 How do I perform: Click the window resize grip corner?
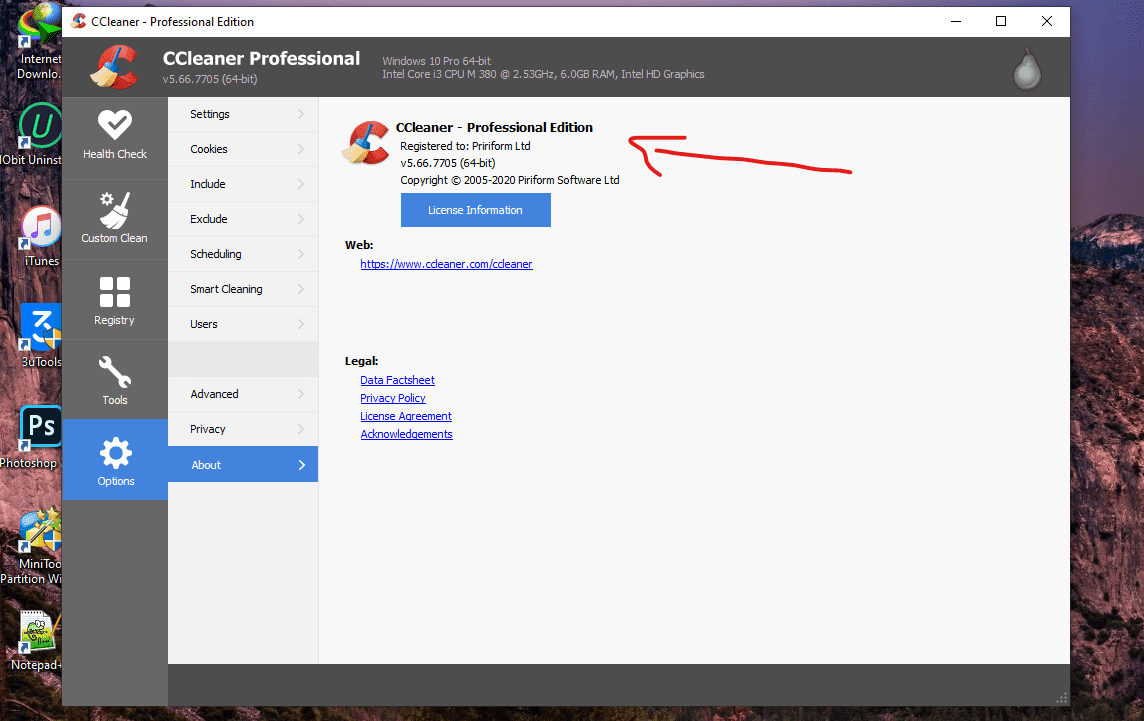[1062, 698]
